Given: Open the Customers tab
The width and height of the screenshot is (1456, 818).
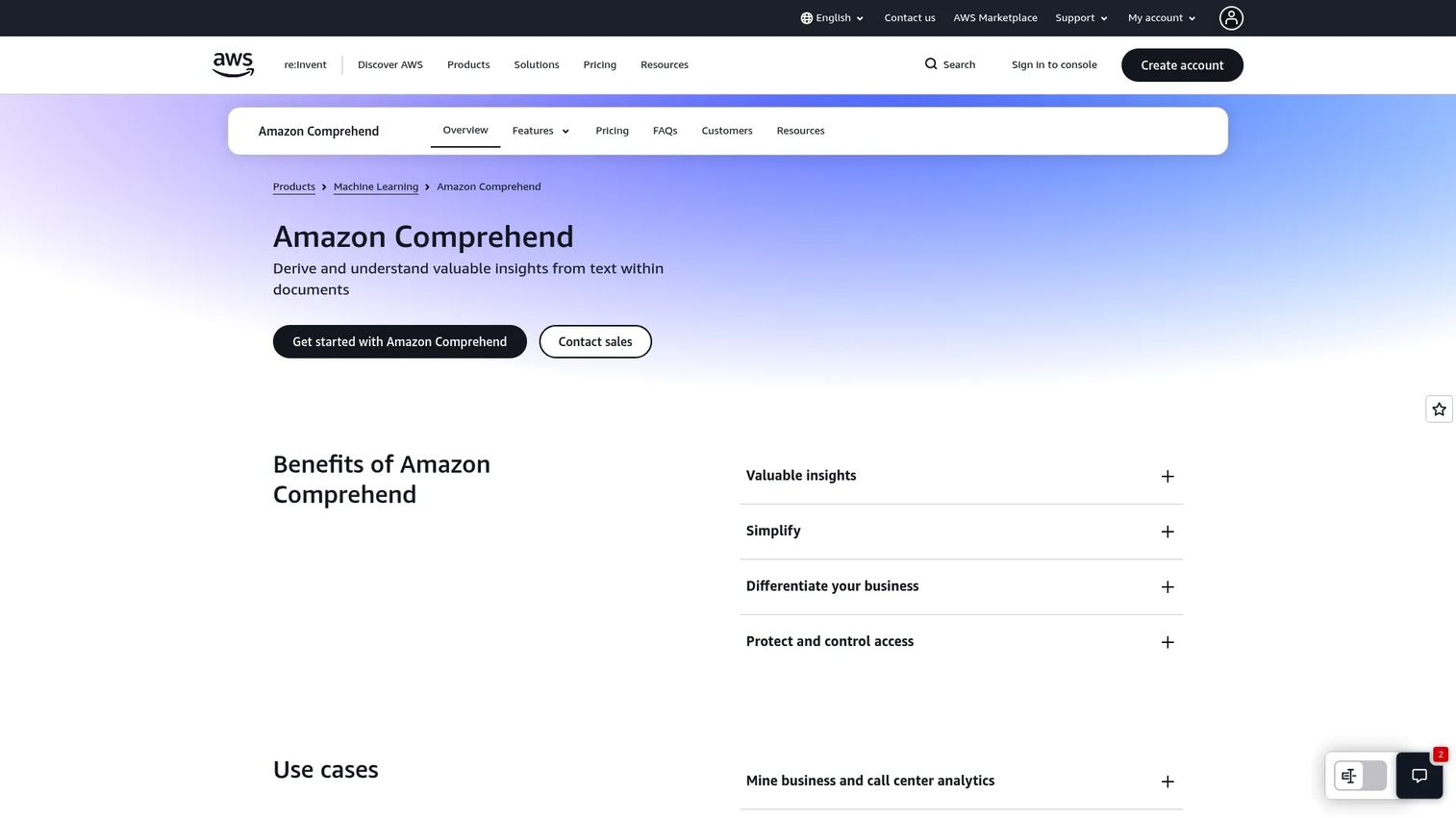Looking at the screenshot, I should click(x=727, y=131).
